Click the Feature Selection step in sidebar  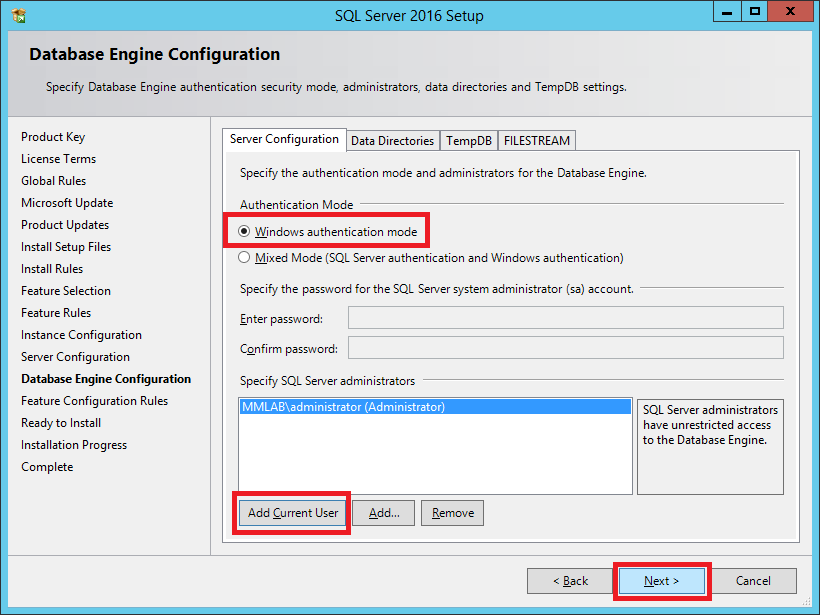(66, 291)
